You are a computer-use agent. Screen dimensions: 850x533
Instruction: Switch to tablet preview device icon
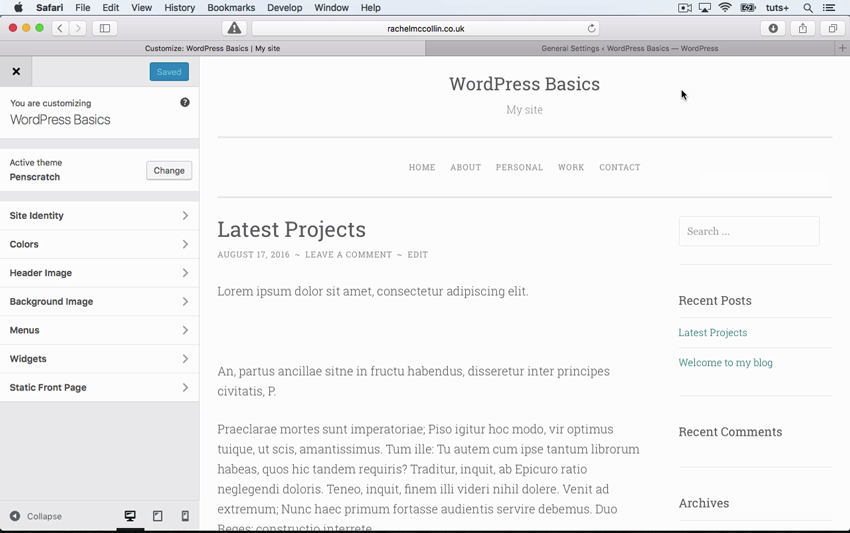click(158, 516)
